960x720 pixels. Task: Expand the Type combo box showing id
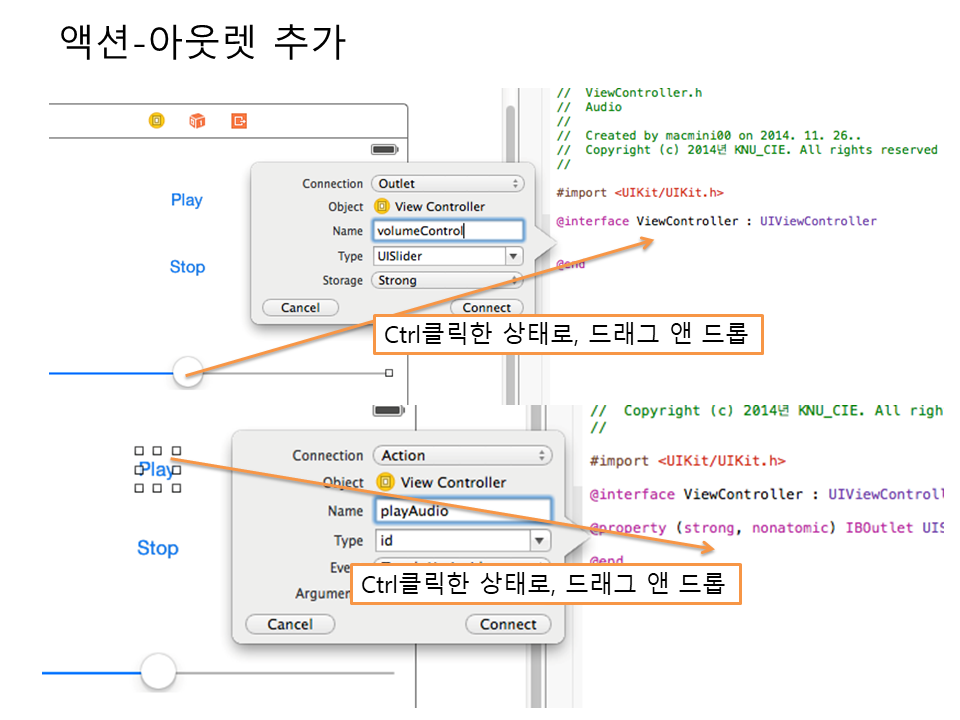[x=539, y=541]
